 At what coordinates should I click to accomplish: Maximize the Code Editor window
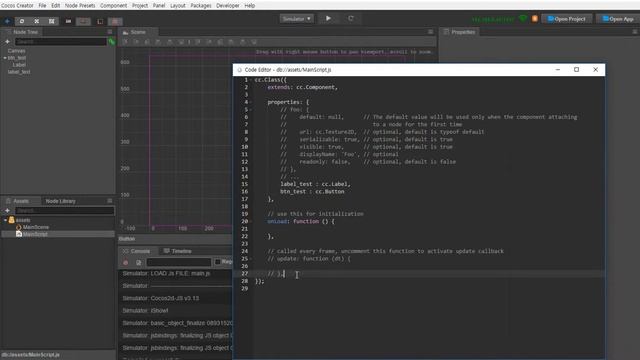576,69
